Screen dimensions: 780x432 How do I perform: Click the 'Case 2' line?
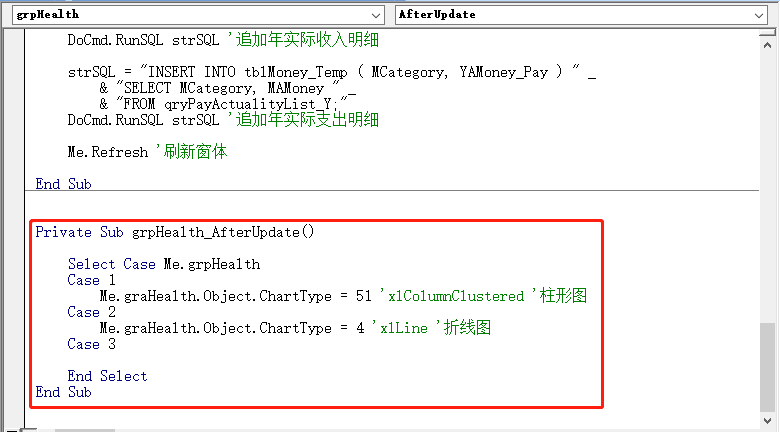point(92,312)
